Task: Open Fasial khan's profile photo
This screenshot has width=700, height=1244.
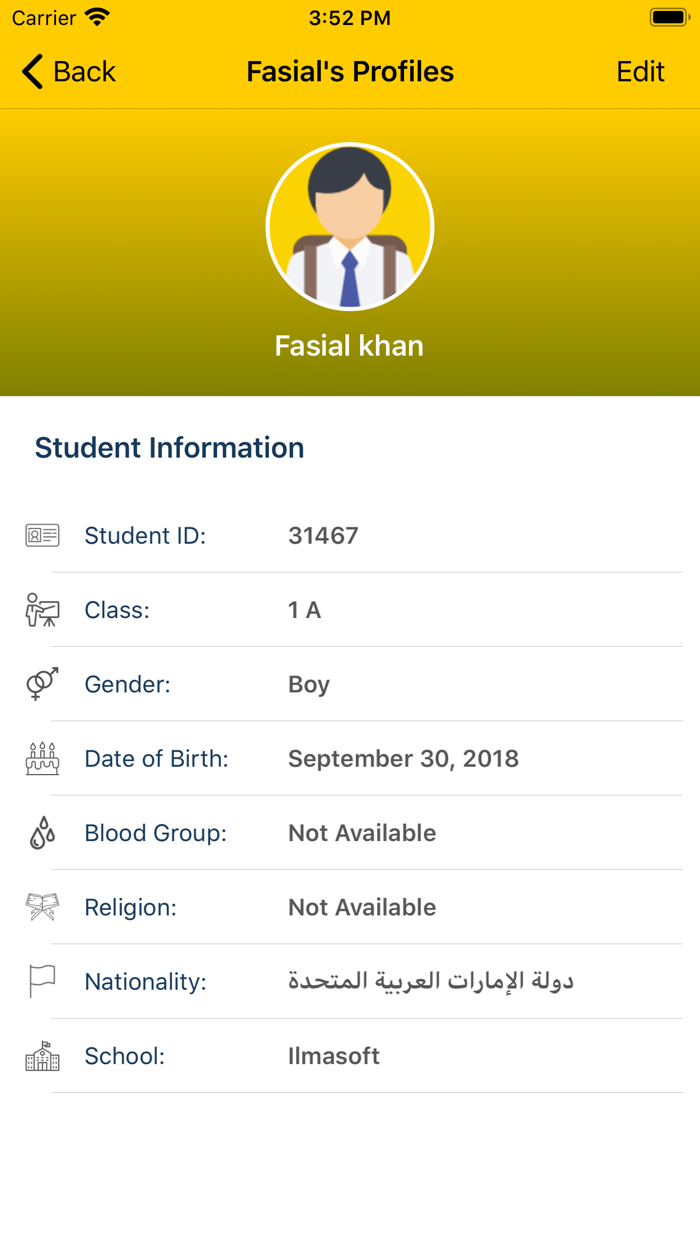Action: [x=350, y=226]
